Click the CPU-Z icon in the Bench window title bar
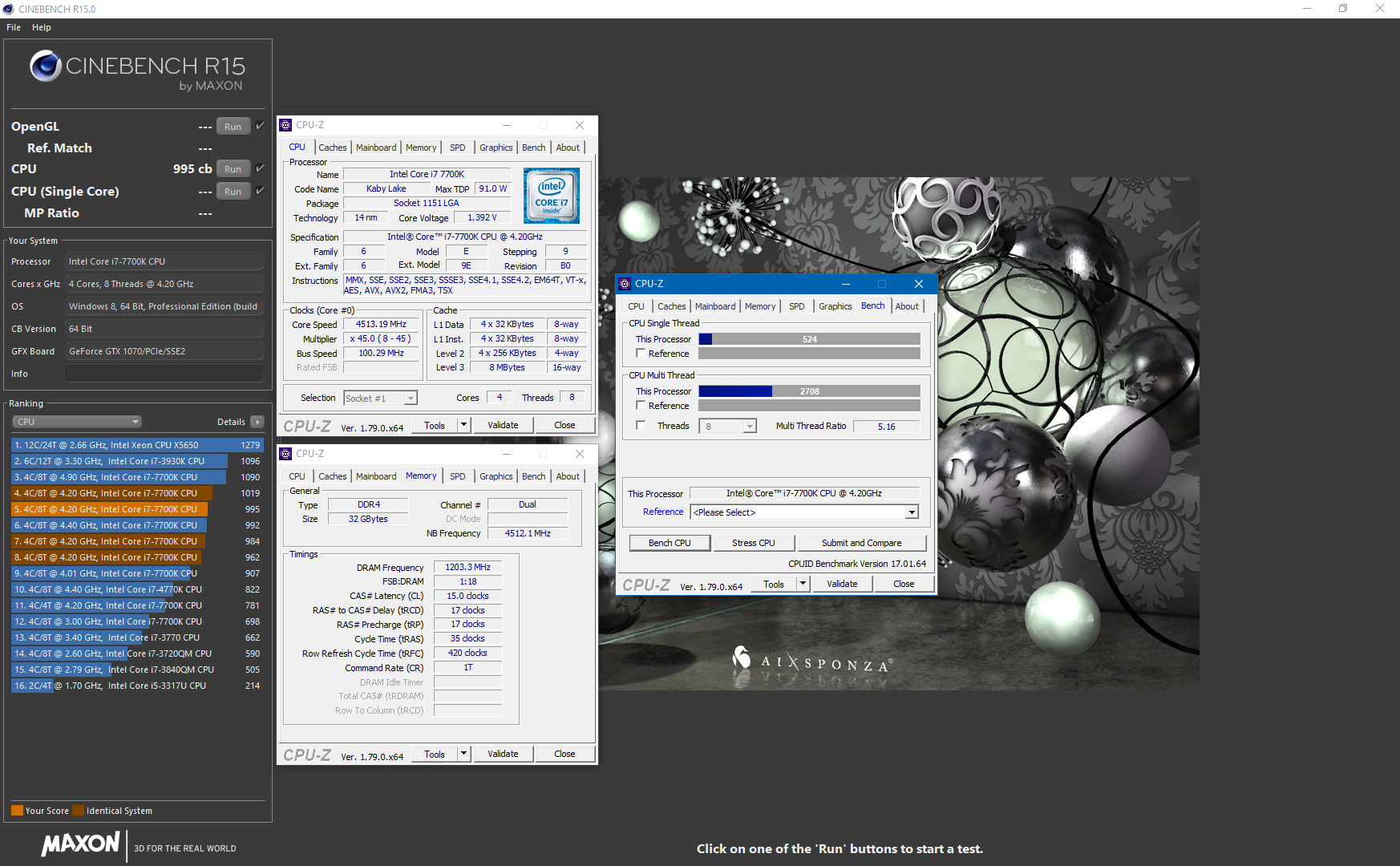The width and height of the screenshot is (1400, 866). [x=625, y=284]
